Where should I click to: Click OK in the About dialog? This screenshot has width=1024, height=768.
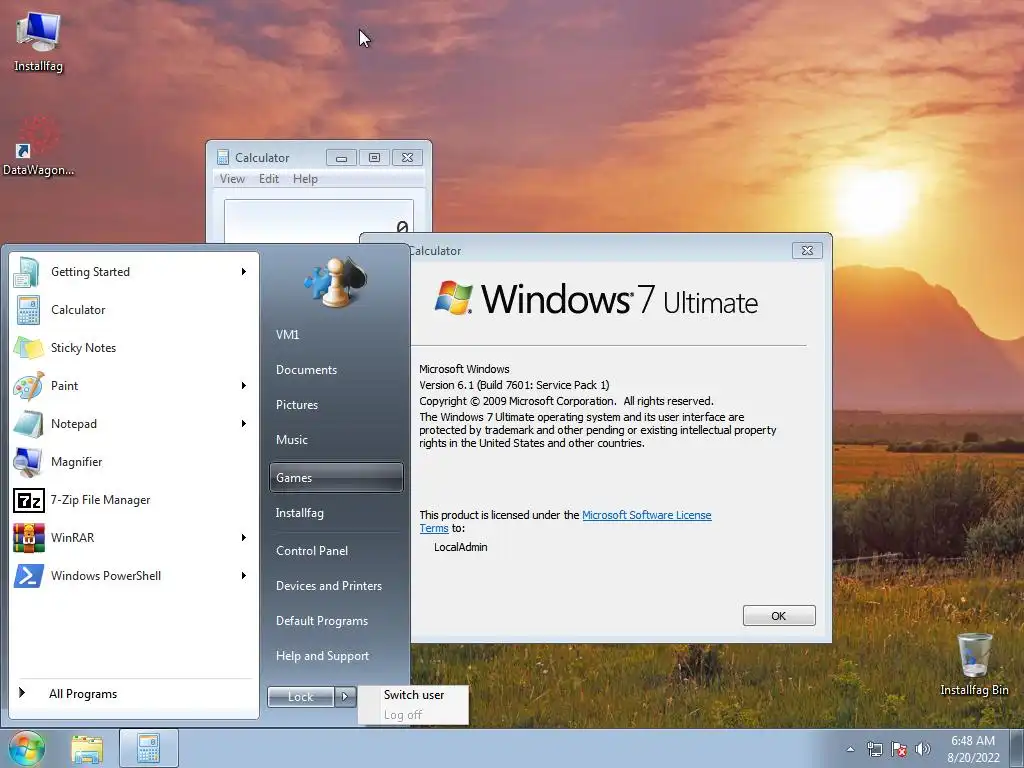pyautogui.click(x=778, y=616)
